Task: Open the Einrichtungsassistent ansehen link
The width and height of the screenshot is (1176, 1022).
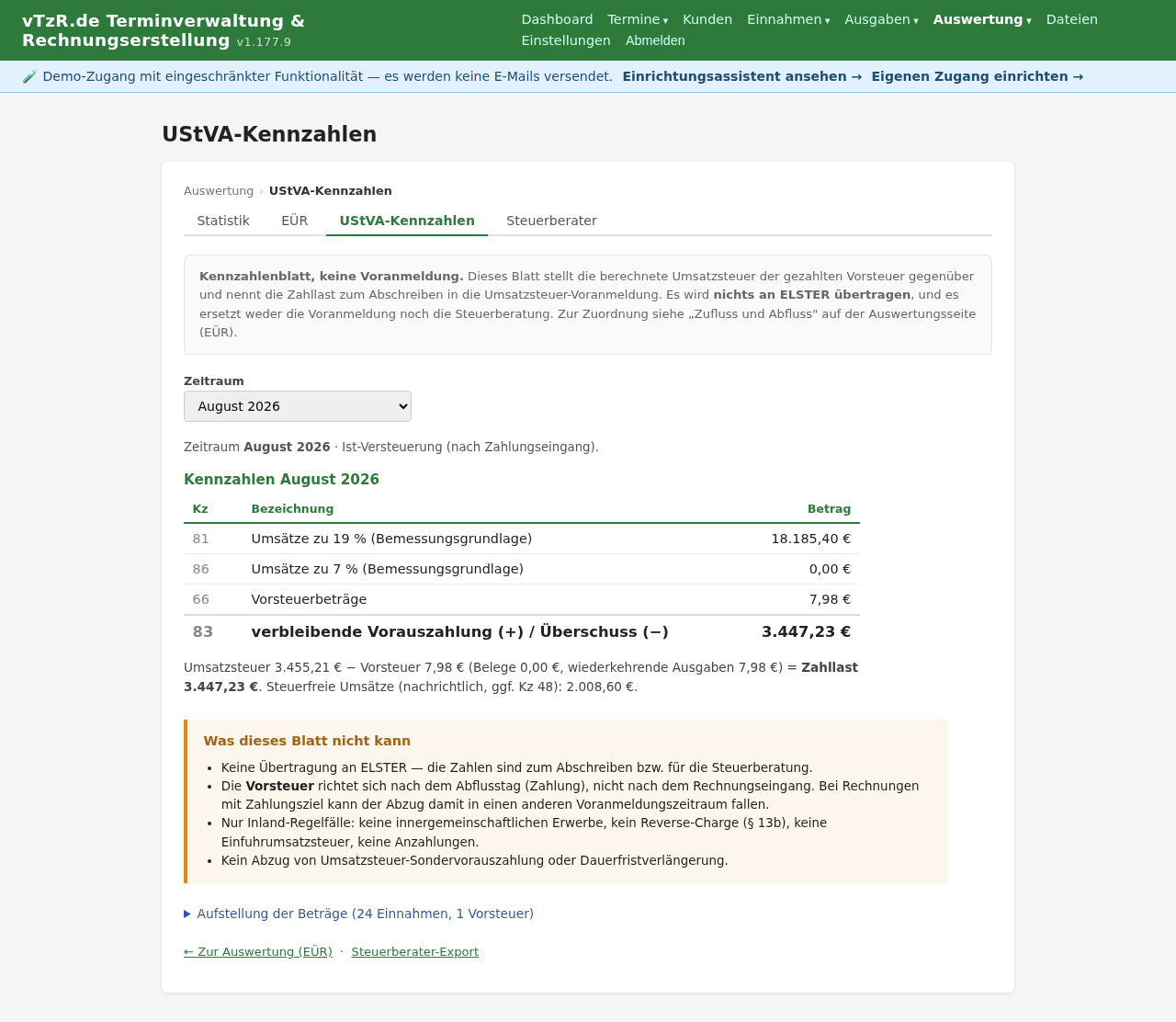Action: [742, 76]
